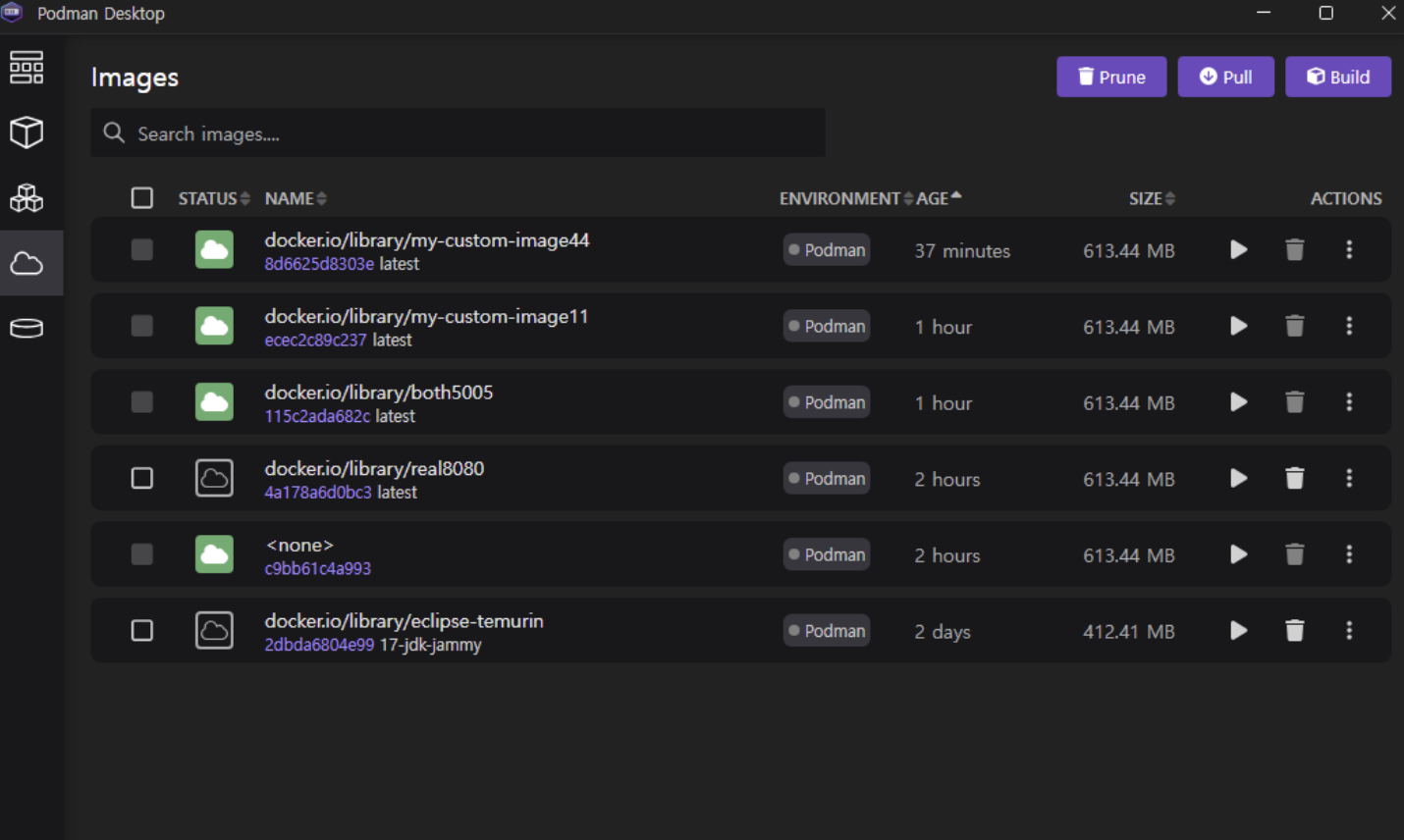Viewport: 1404px width, 840px height.
Task: Delete image real8080 via trash icon
Action: coord(1295,478)
